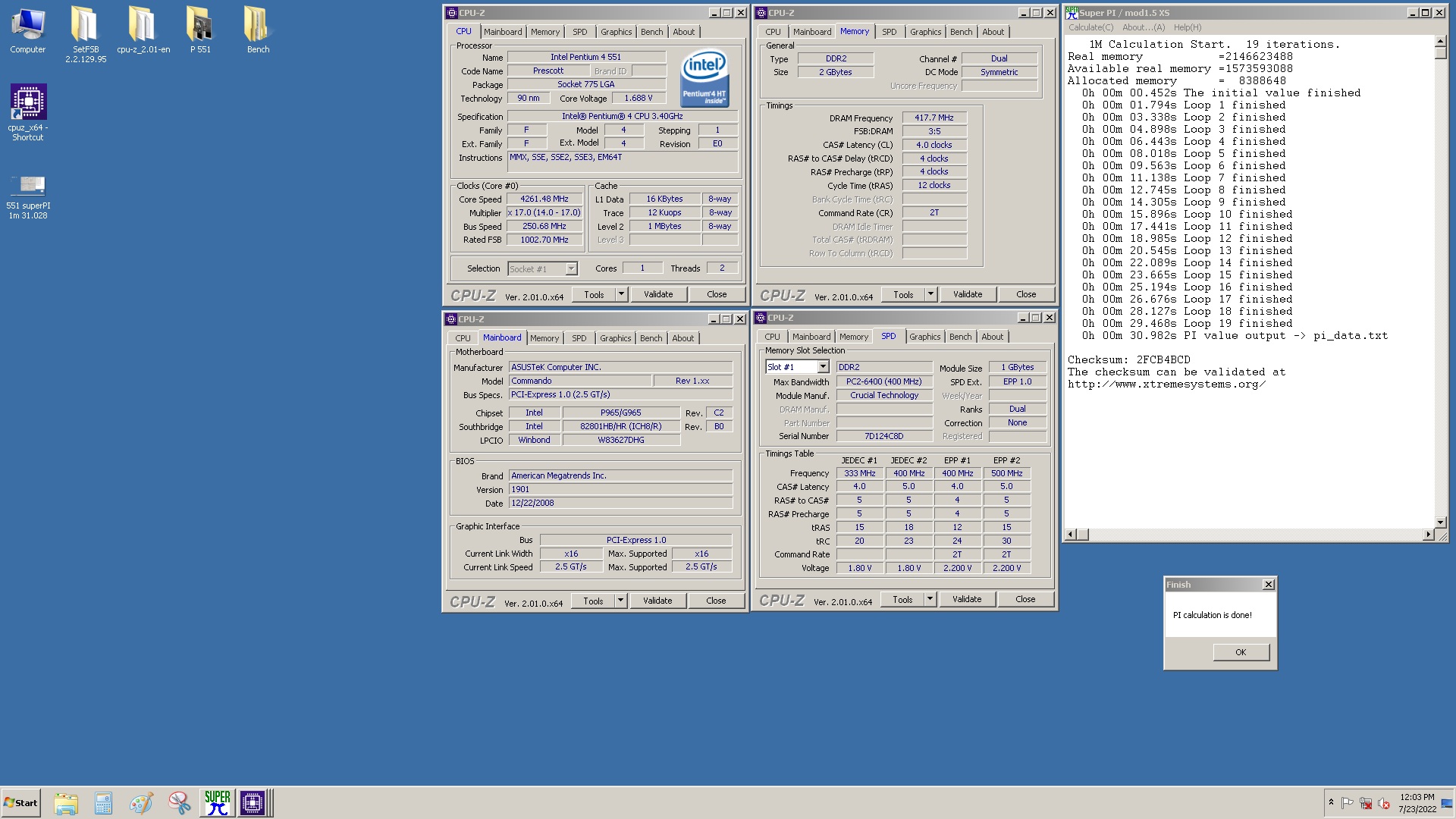Switch to CPU-Z taskbar icon

click(x=253, y=802)
